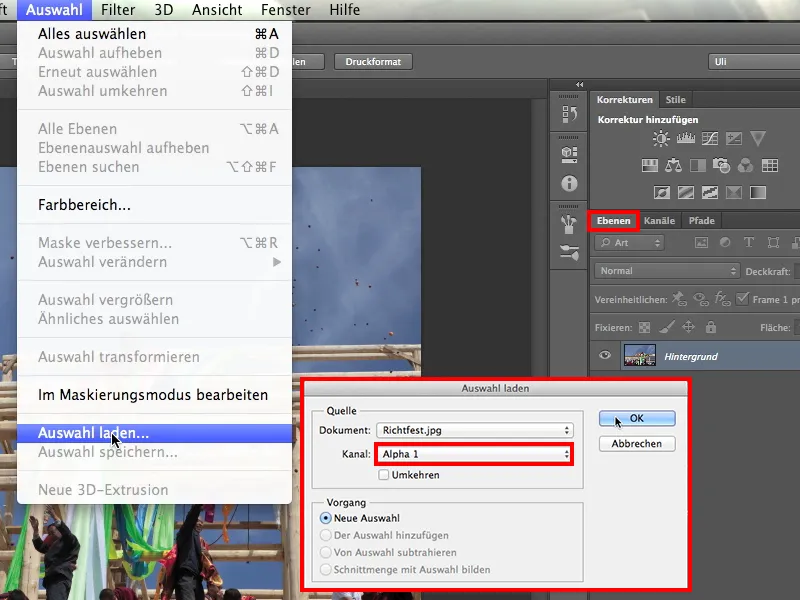Filter layers by shape layers icon
Image resolution: width=800 pixels, height=600 pixels.
pyautogui.click(x=773, y=243)
